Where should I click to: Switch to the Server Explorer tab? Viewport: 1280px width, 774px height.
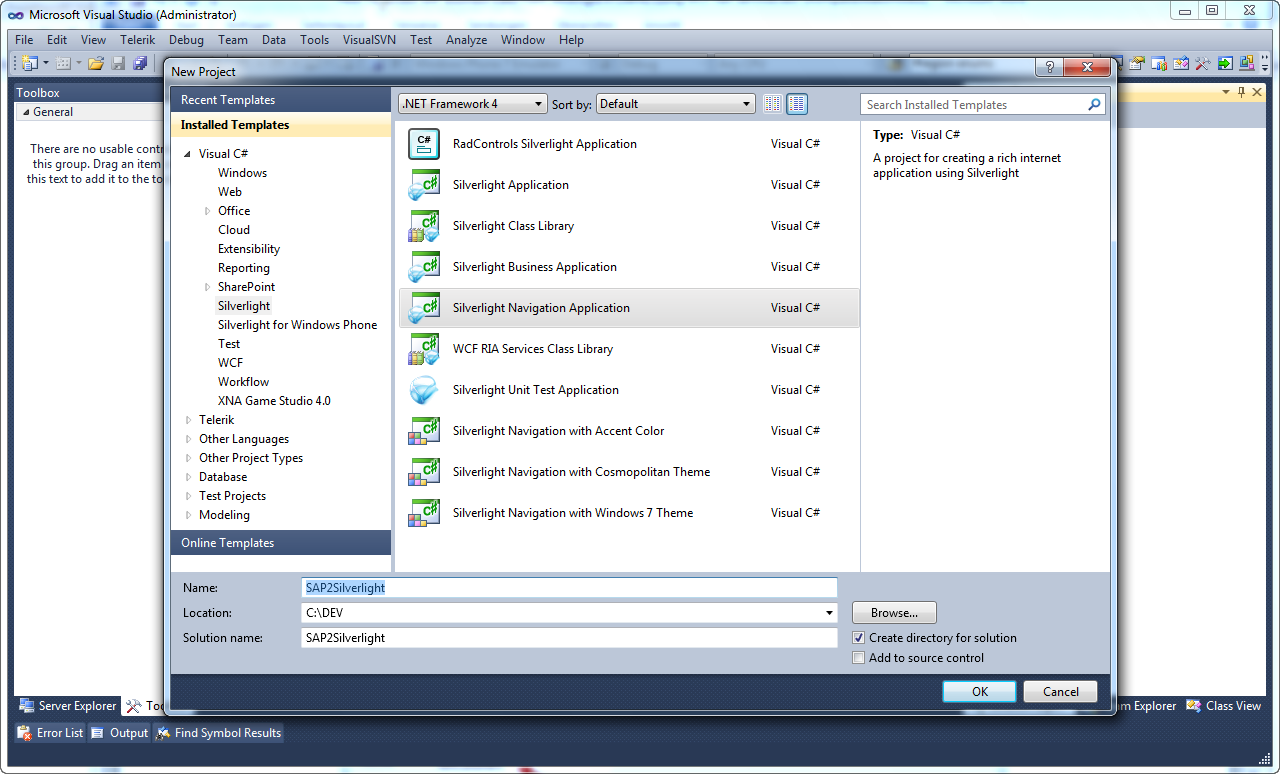(x=67, y=706)
